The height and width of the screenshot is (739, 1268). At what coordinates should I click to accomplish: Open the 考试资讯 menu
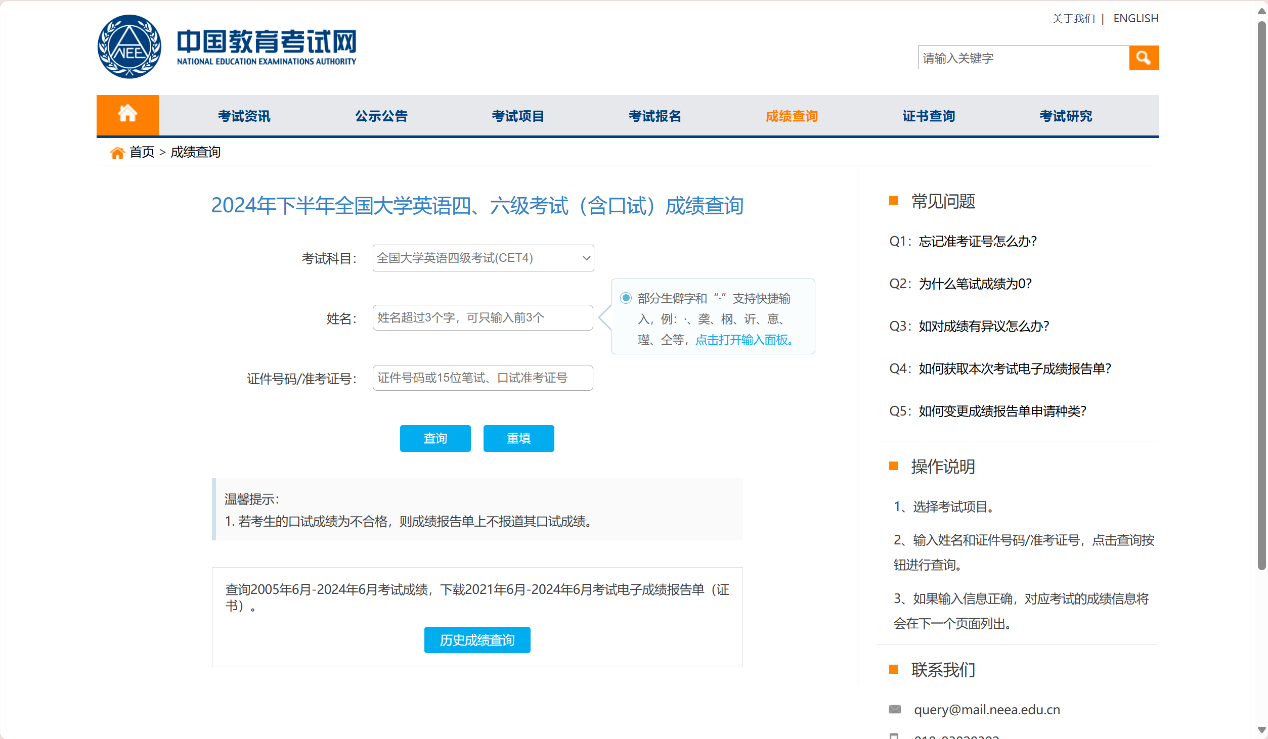(244, 116)
